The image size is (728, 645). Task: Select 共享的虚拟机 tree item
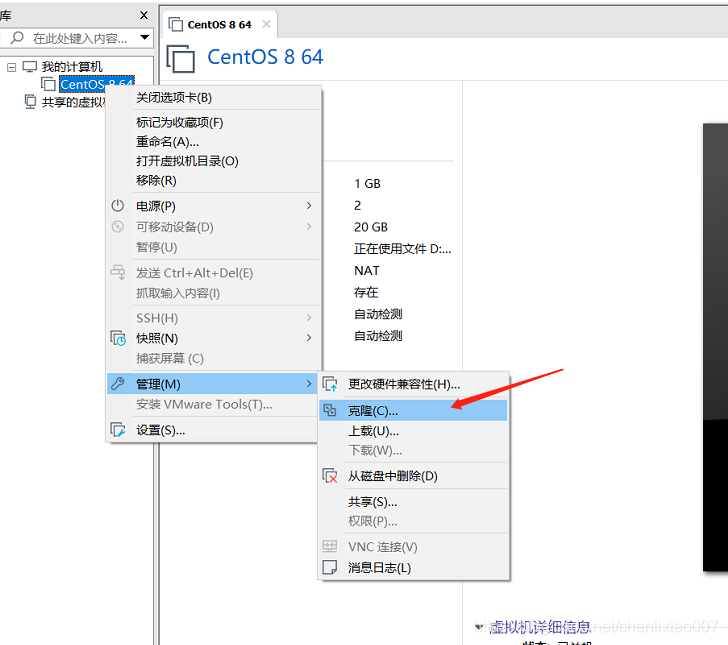tap(73, 102)
